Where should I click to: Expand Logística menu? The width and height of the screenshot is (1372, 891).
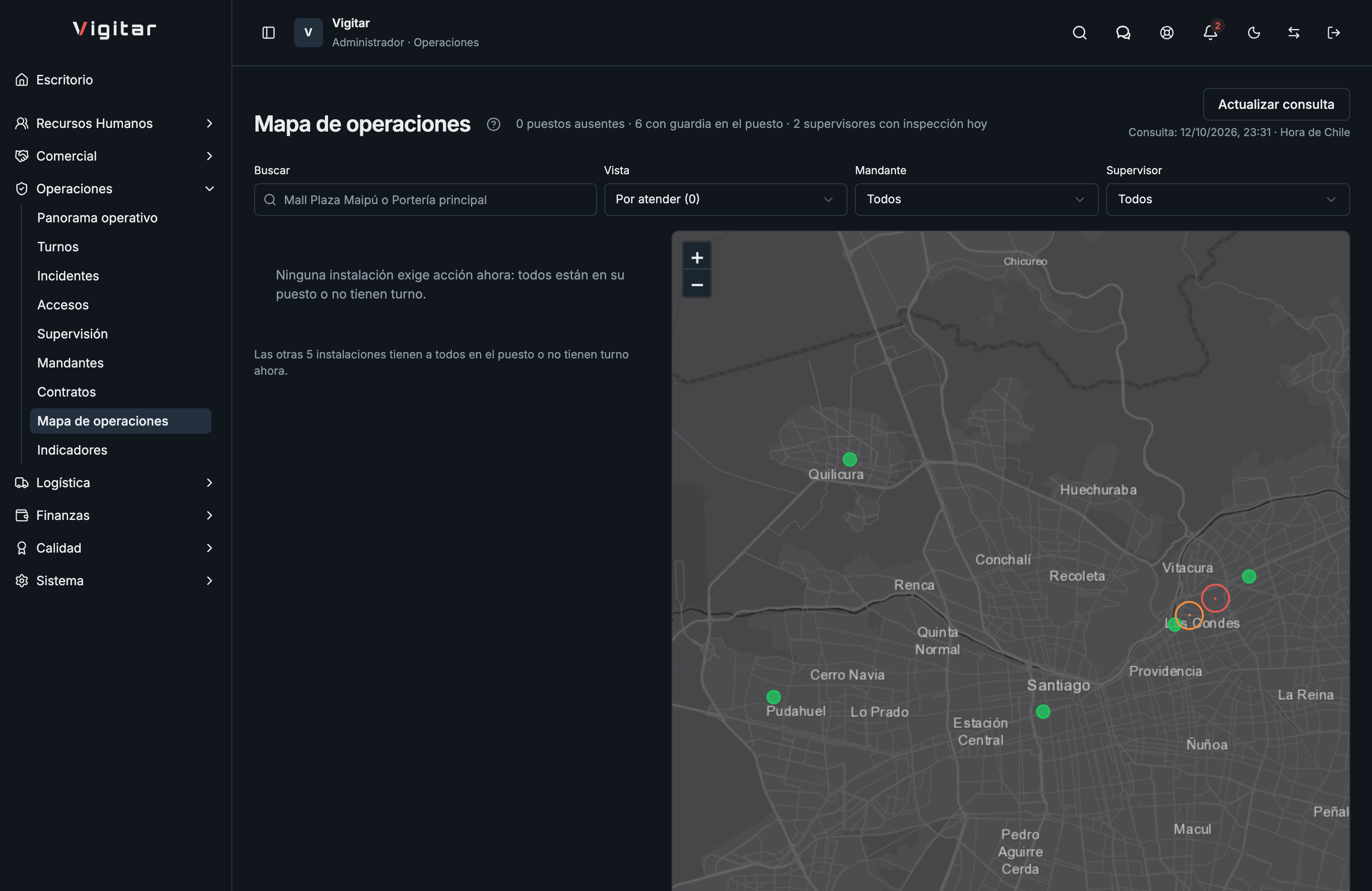click(x=115, y=483)
